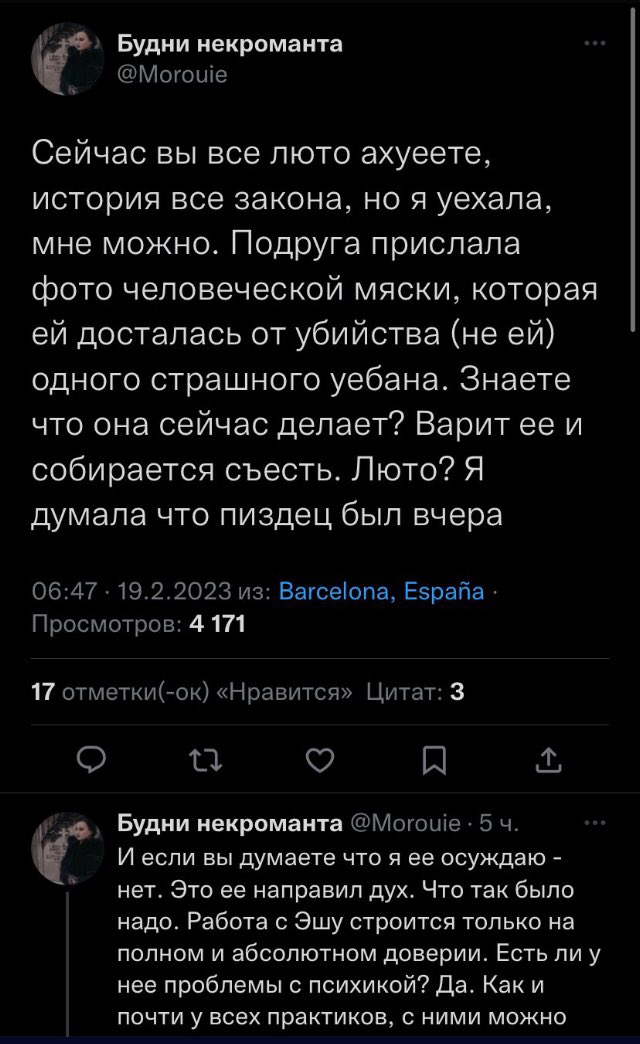This screenshot has height=1044, width=640.
Task: Like the tweet with the heart icon
Action: click(x=319, y=762)
